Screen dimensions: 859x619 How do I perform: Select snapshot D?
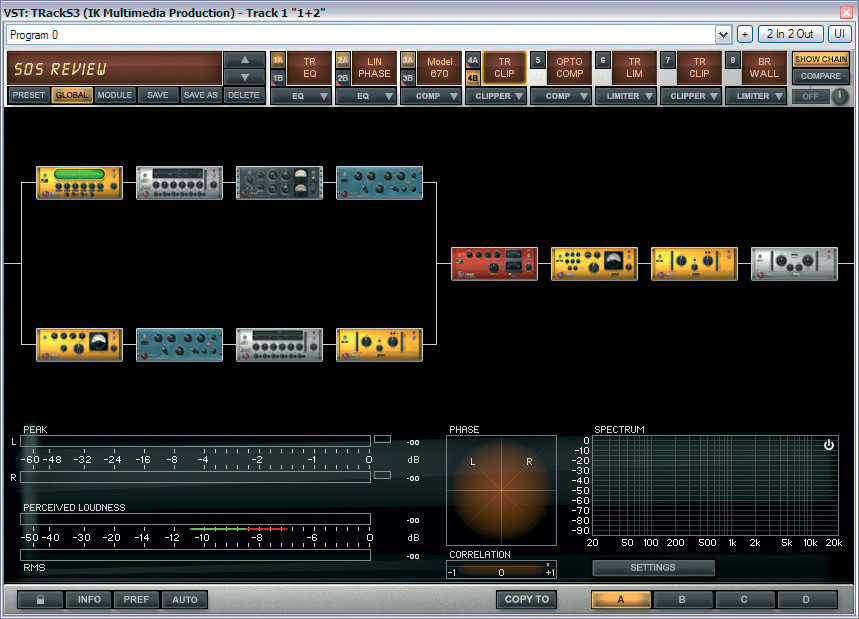pos(806,599)
